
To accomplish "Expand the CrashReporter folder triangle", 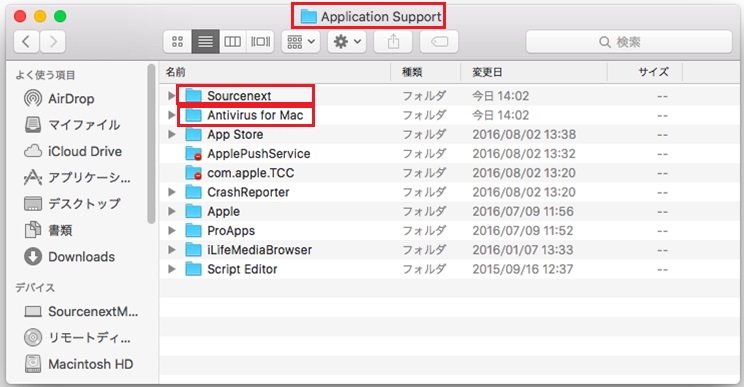I will point(171,192).
